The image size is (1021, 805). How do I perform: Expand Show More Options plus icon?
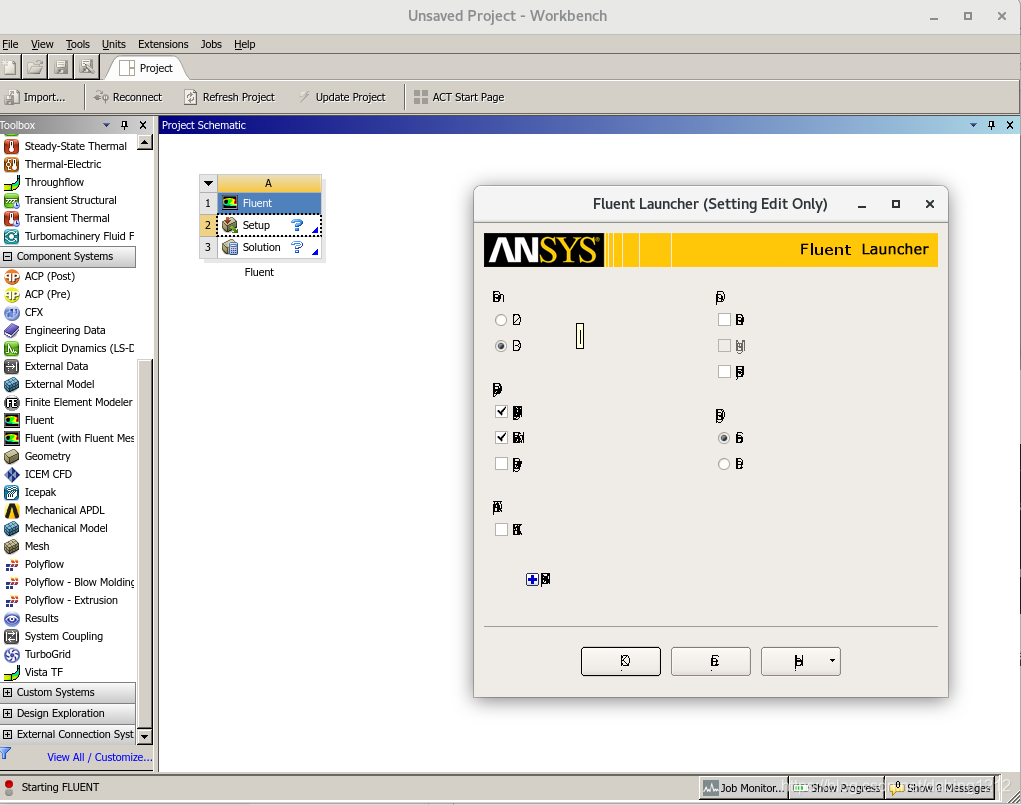coord(532,579)
